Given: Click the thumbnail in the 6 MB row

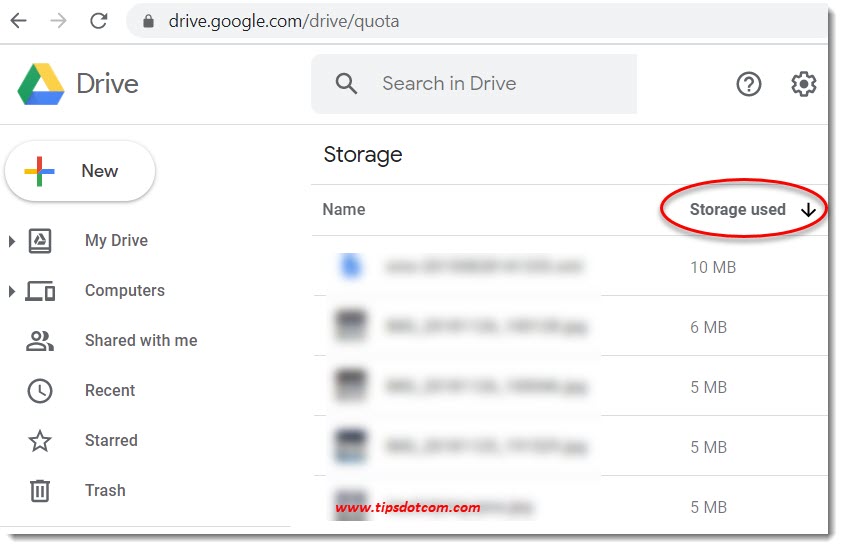Looking at the screenshot, I should tap(351, 326).
